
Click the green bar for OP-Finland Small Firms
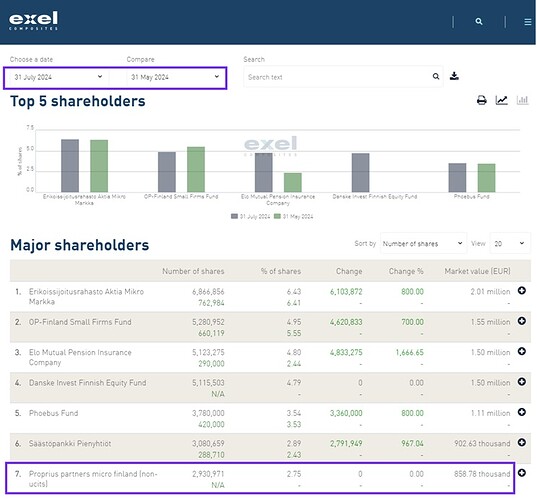196,170
